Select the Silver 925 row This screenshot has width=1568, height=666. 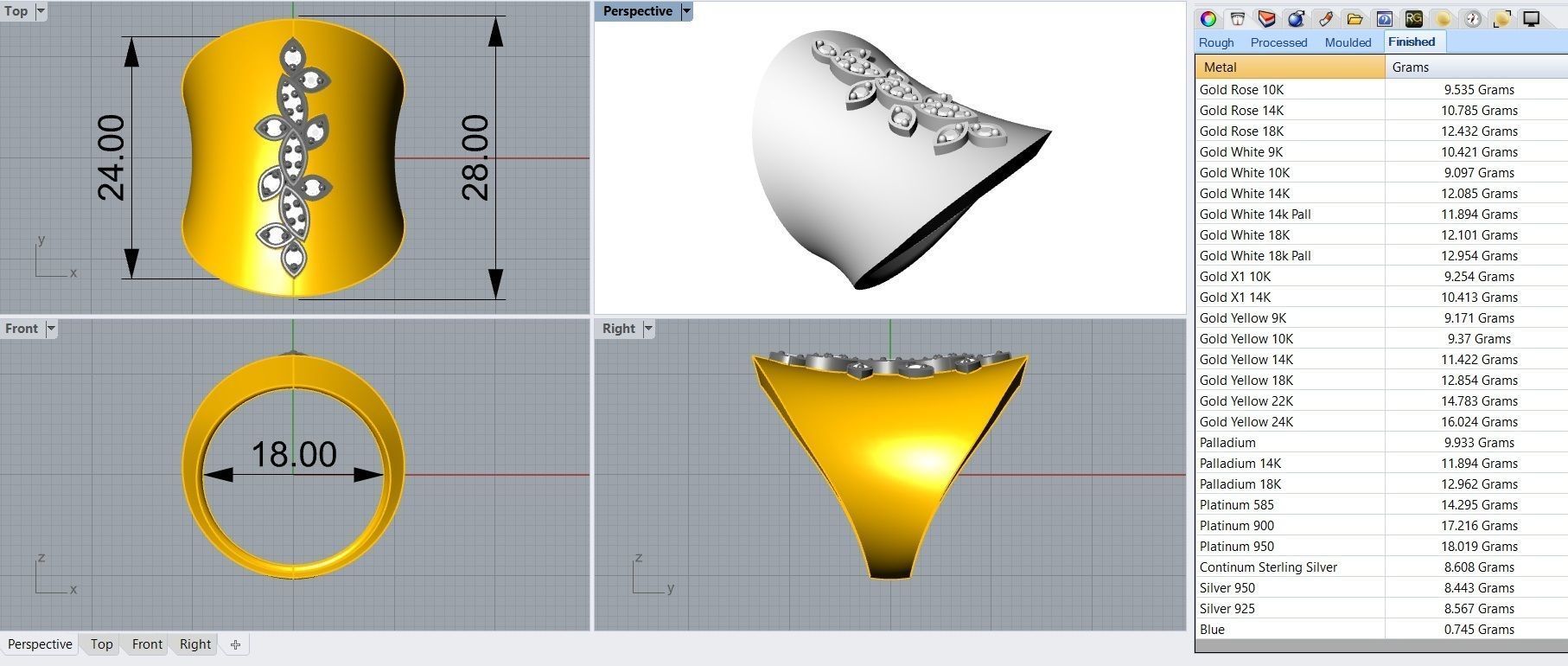click(1381, 608)
